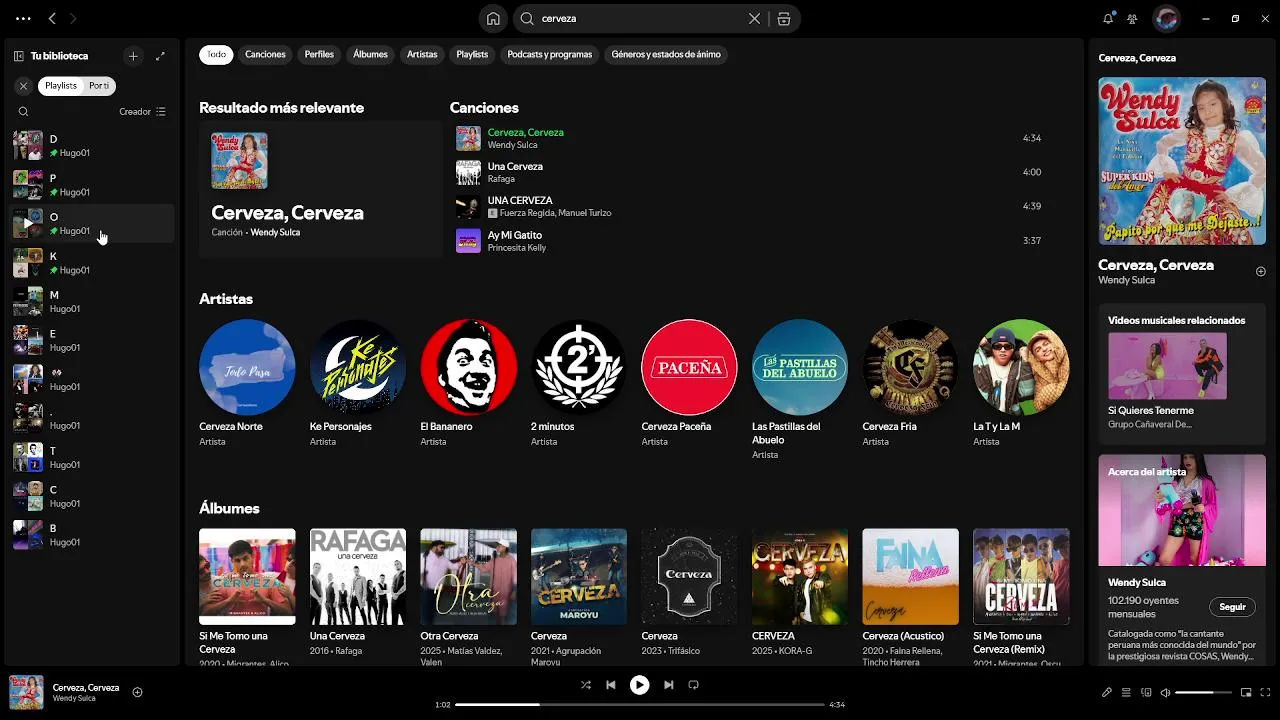
Task: Toggle the Por ti library filter
Action: pos(99,86)
